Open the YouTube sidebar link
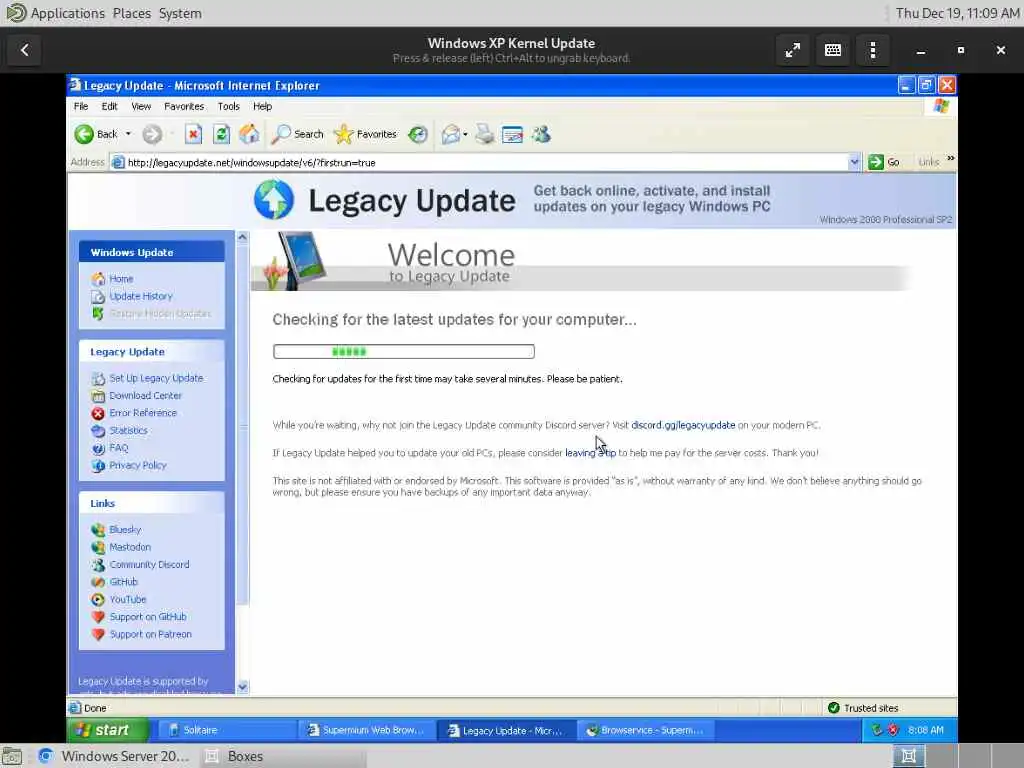1024x768 pixels. 128,600
